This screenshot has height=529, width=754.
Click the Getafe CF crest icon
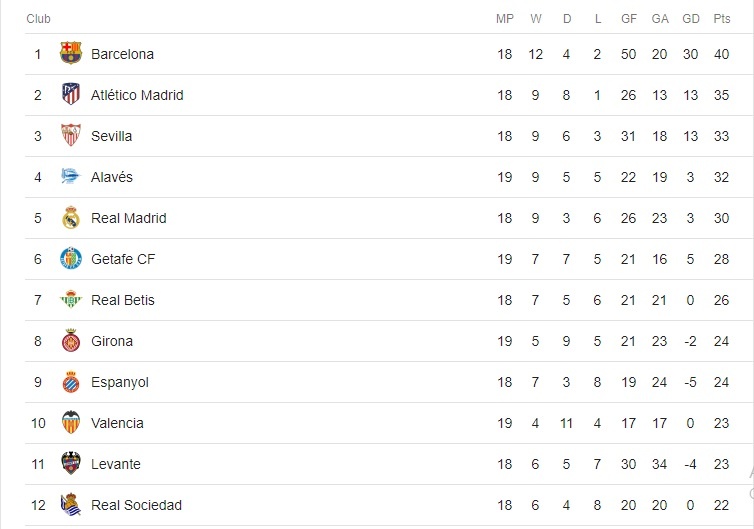[x=70, y=259]
